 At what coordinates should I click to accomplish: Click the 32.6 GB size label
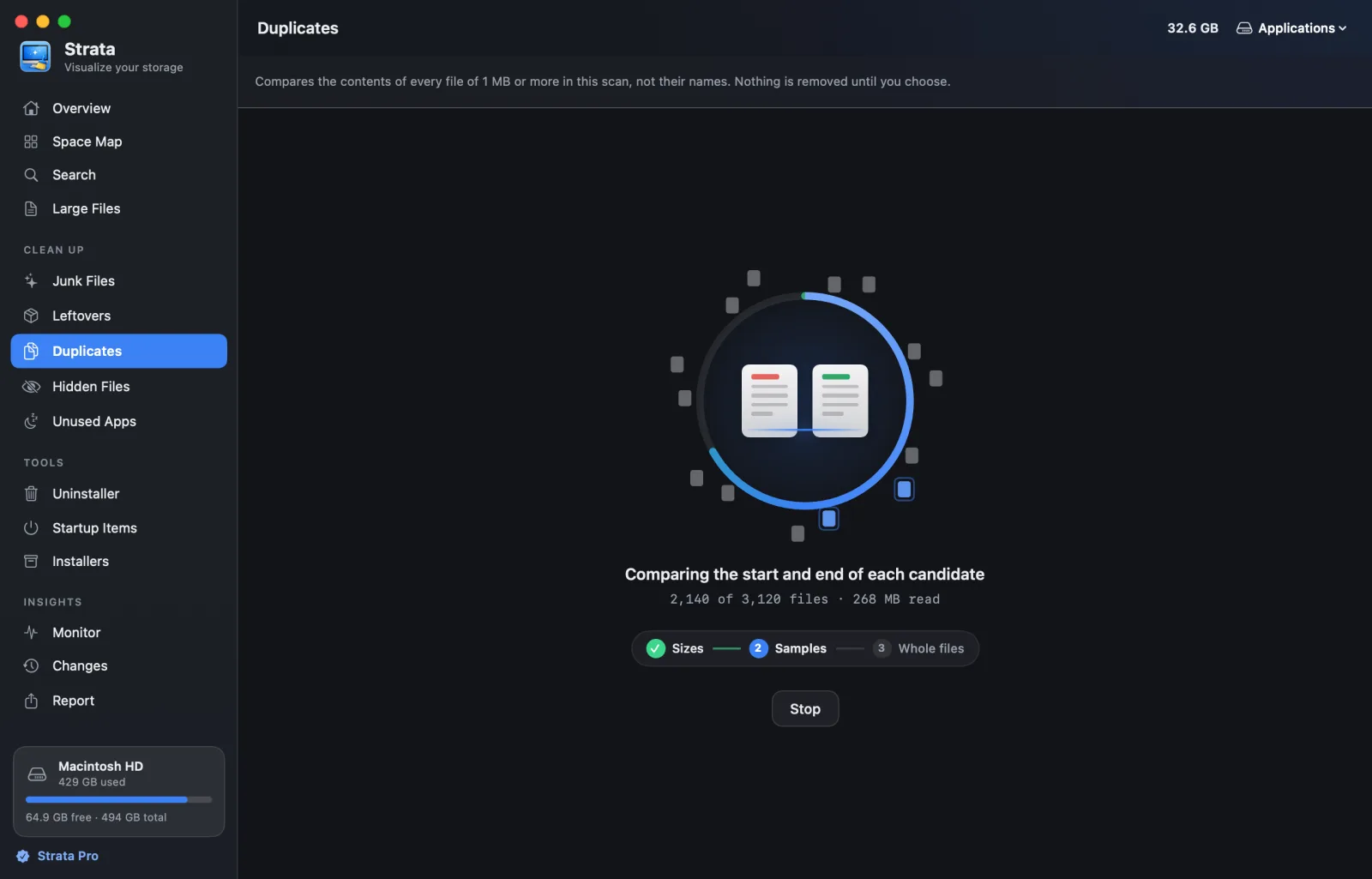(x=1192, y=28)
